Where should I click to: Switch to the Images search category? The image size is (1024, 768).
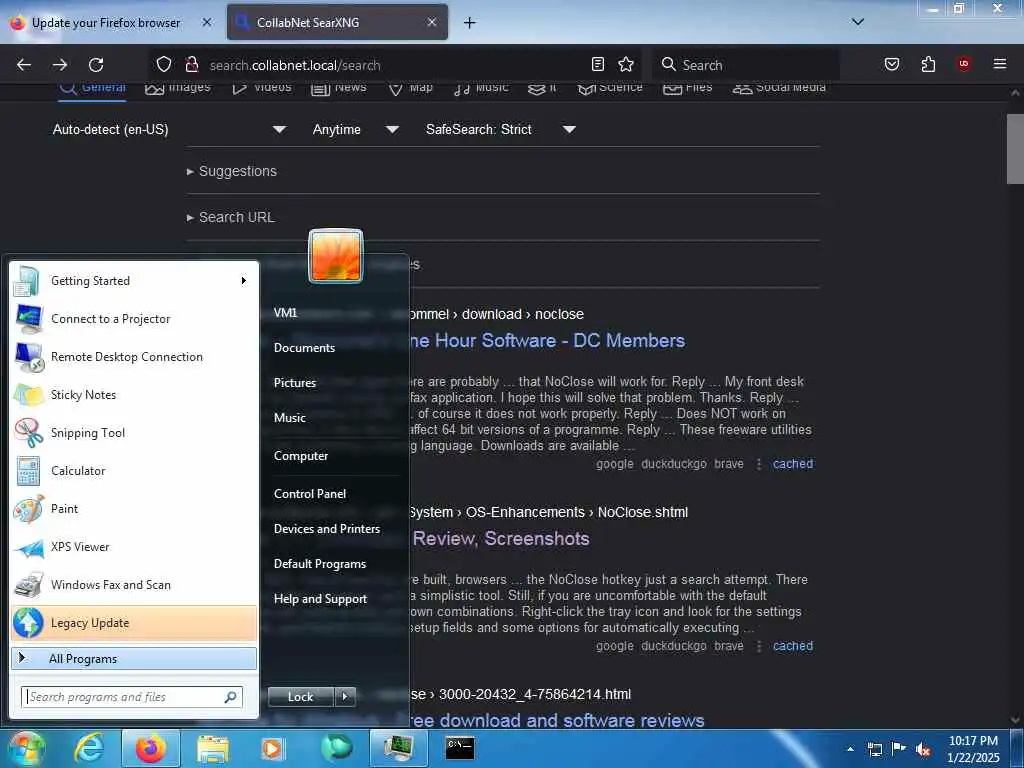[178, 88]
